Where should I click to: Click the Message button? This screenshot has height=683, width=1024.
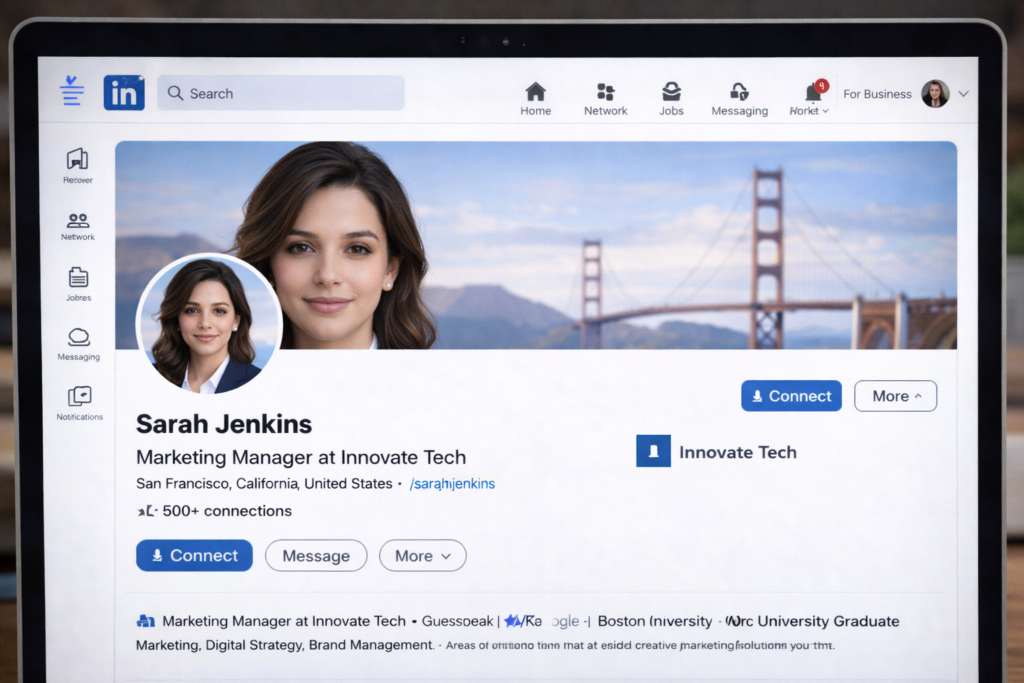(316, 556)
